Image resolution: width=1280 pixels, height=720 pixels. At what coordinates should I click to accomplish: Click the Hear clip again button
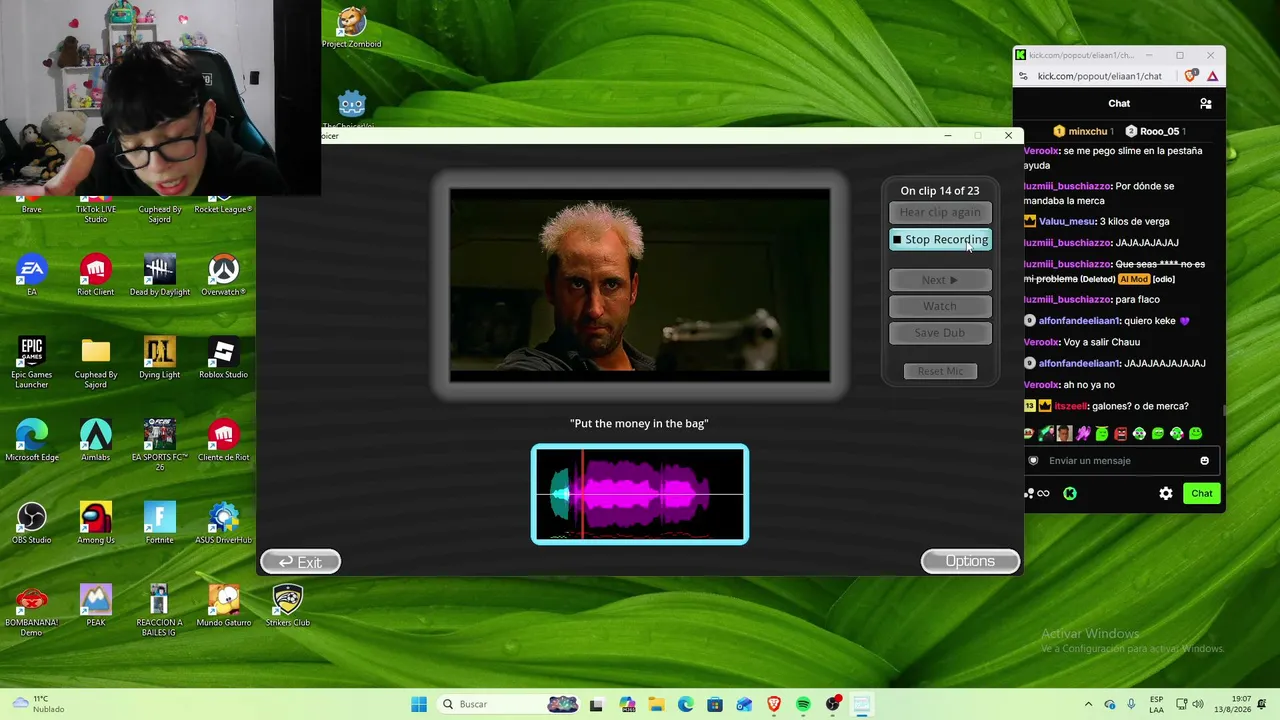[940, 212]
